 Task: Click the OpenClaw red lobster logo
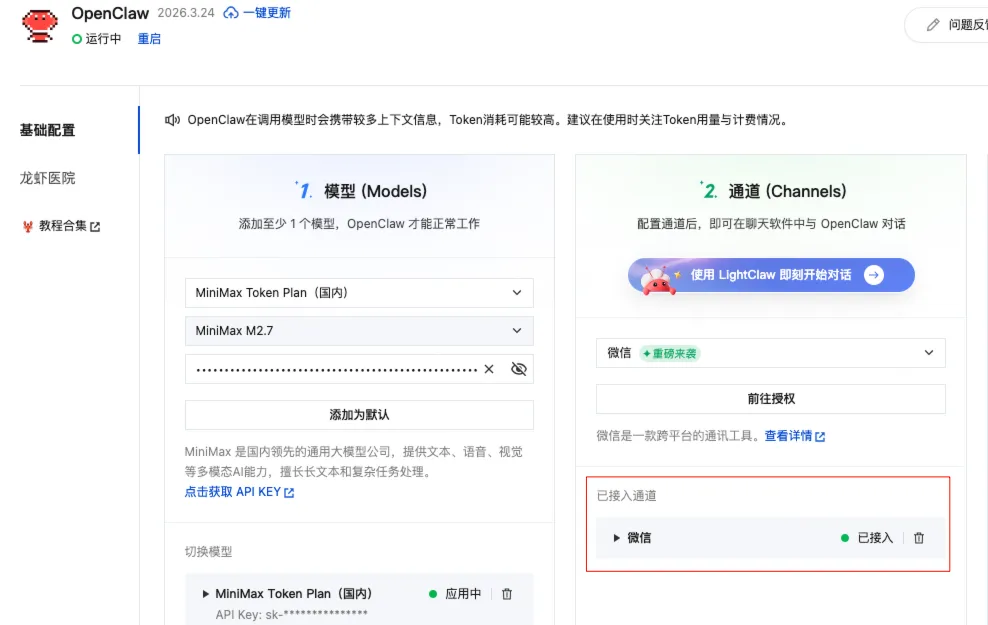pyautogui.click(x=39, y=26)
